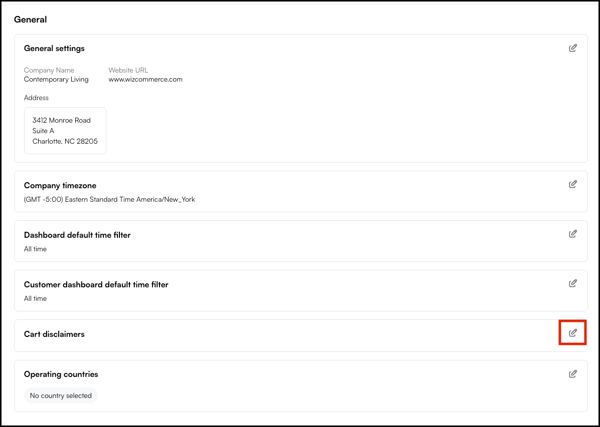Edit the General settings section

pos(573,48)
